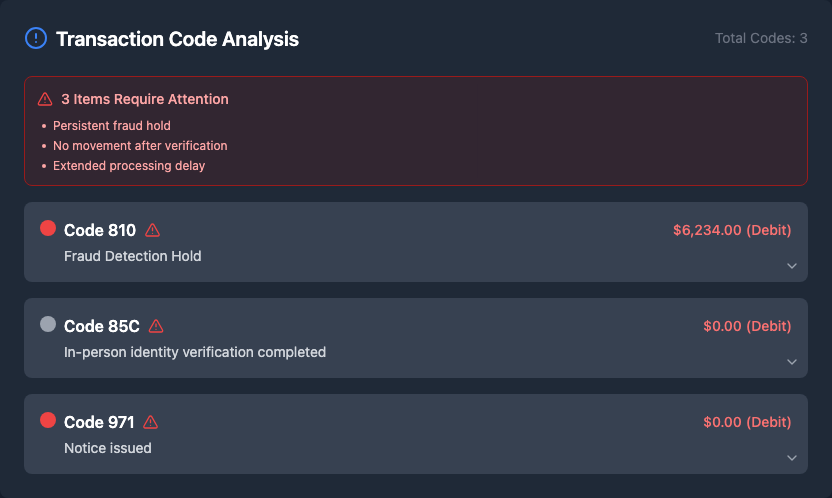Expand the Code 810 row chevron
This screenshot has width=832, height=498.
[x=791, y=266]
